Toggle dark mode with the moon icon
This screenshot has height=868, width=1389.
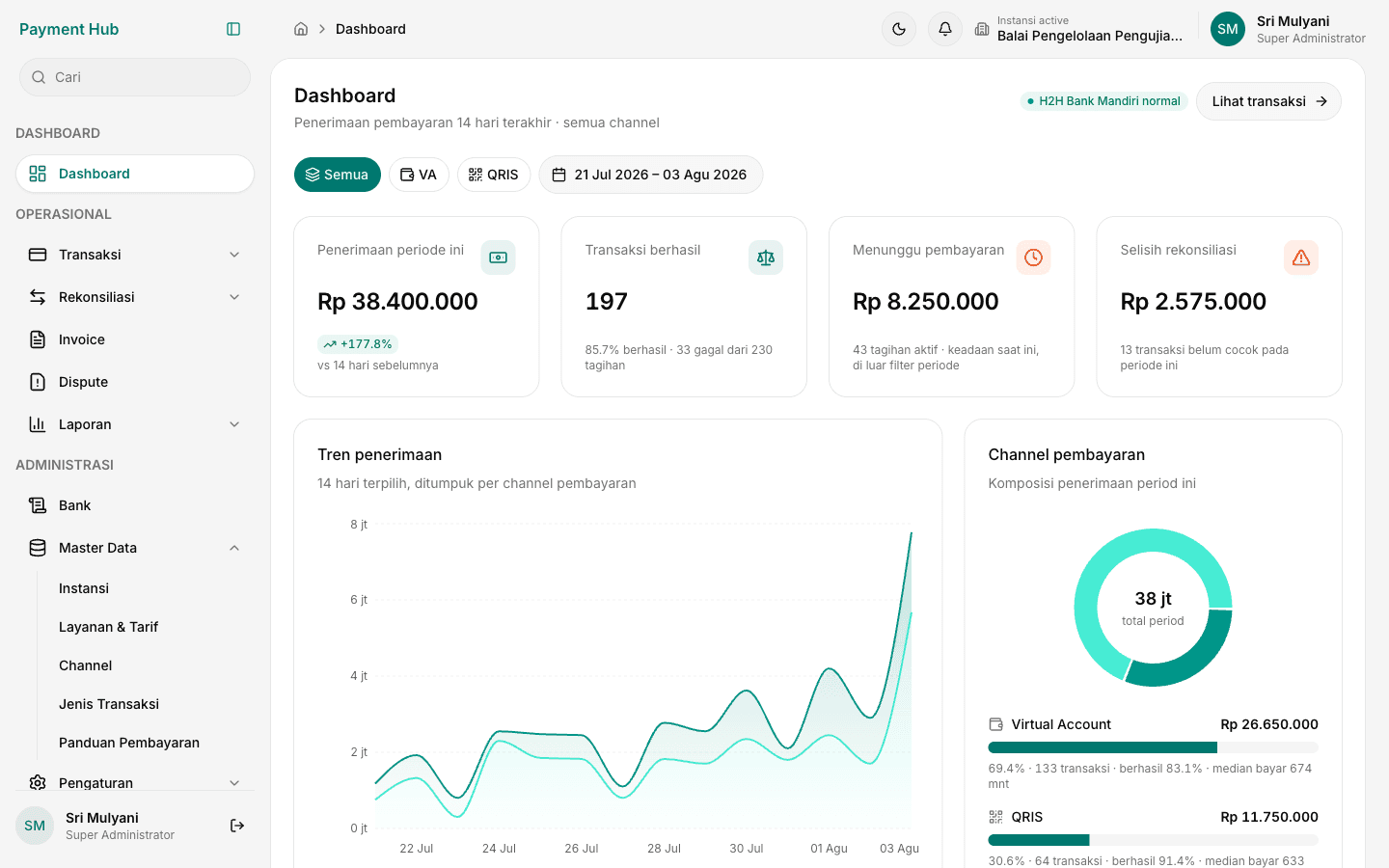[899, 29]
